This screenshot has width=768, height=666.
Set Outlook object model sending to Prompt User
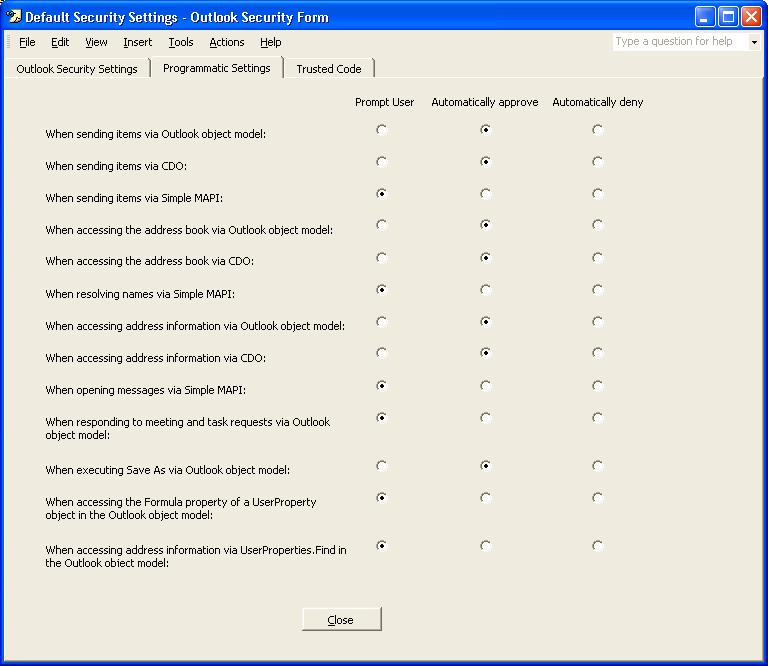click(382, 130)
